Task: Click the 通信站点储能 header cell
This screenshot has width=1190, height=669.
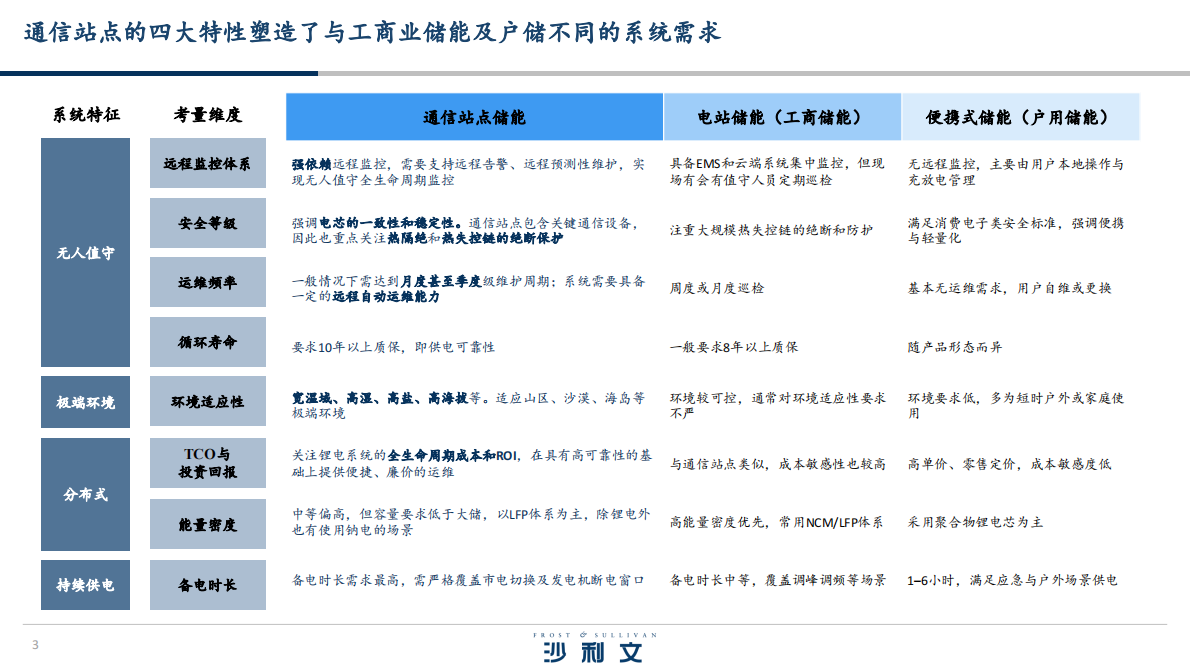Action: (474, 117)
